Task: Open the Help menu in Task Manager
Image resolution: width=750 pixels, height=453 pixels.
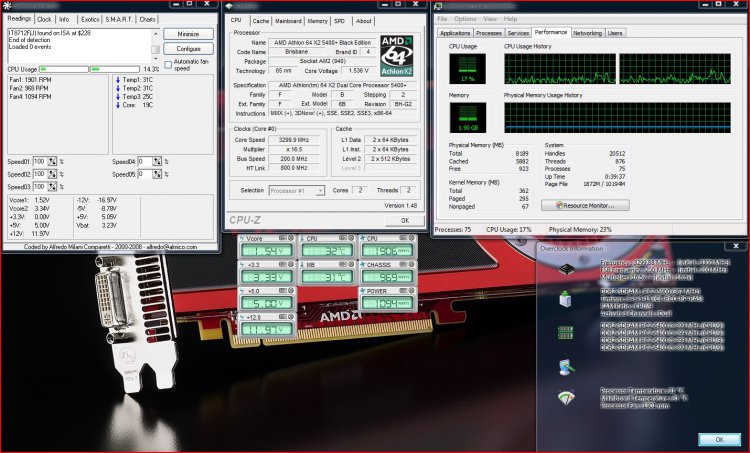Action: [x=510, y=19]
